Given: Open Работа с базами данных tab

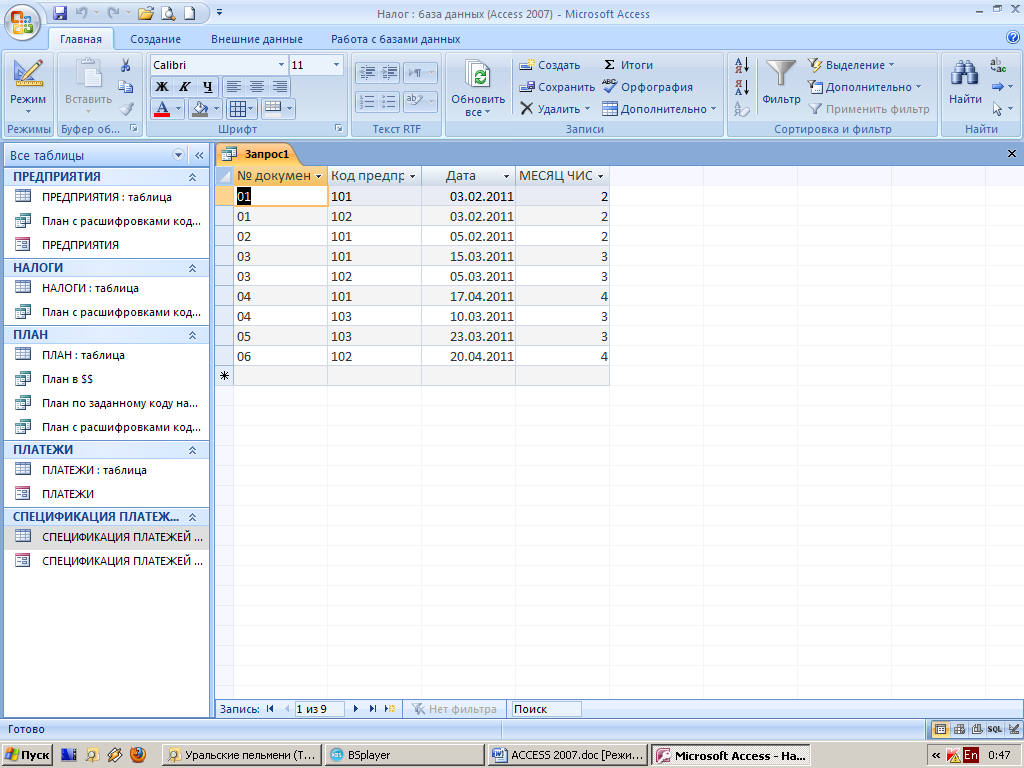Looking at the screenshot, I should (396, 39).
